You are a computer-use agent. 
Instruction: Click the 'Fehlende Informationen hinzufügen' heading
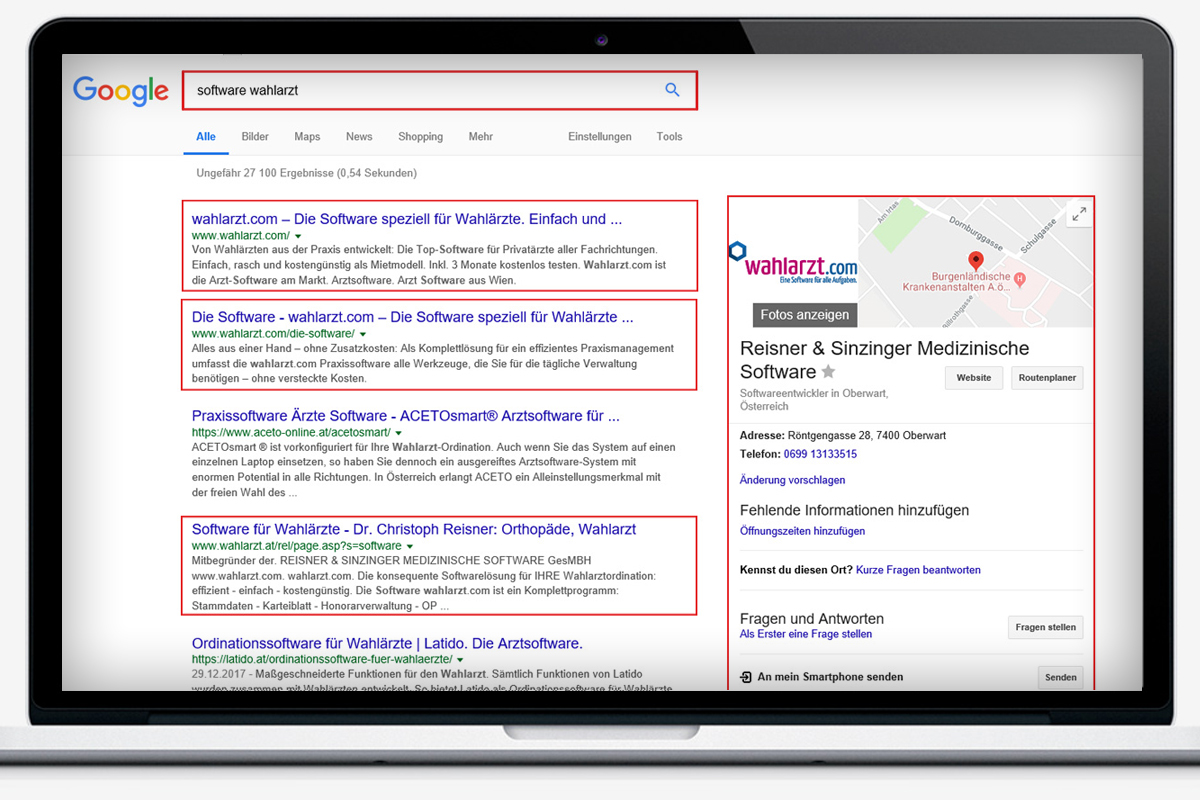click(x=854, y=510)
